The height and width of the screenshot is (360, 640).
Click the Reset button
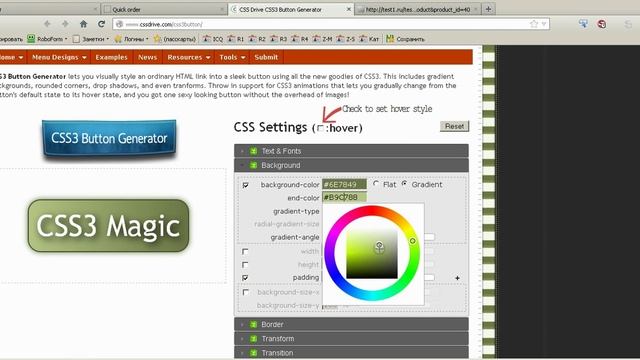tap(454, 127)
